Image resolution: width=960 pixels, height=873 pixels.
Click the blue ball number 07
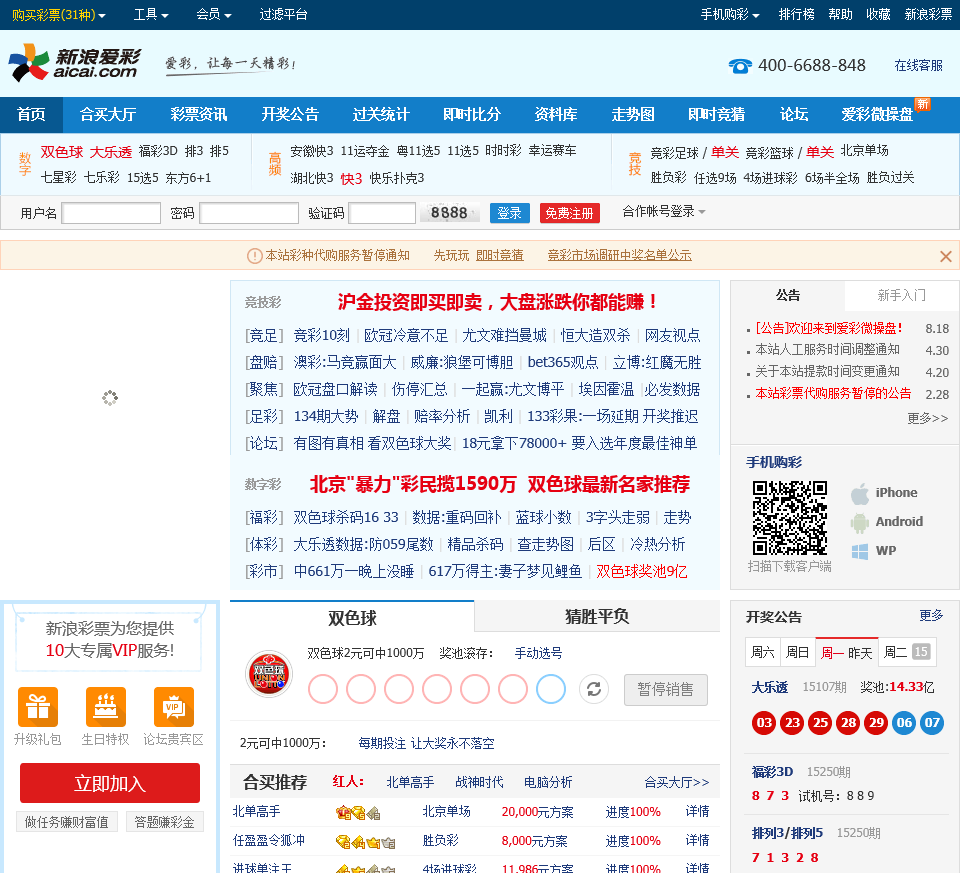(932, 723)
